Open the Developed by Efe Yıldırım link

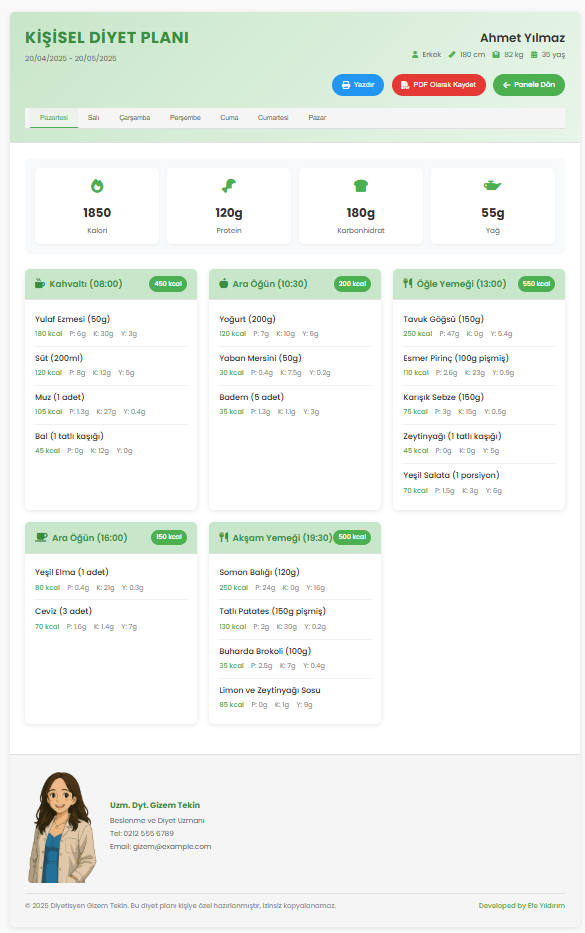[522, 906]
